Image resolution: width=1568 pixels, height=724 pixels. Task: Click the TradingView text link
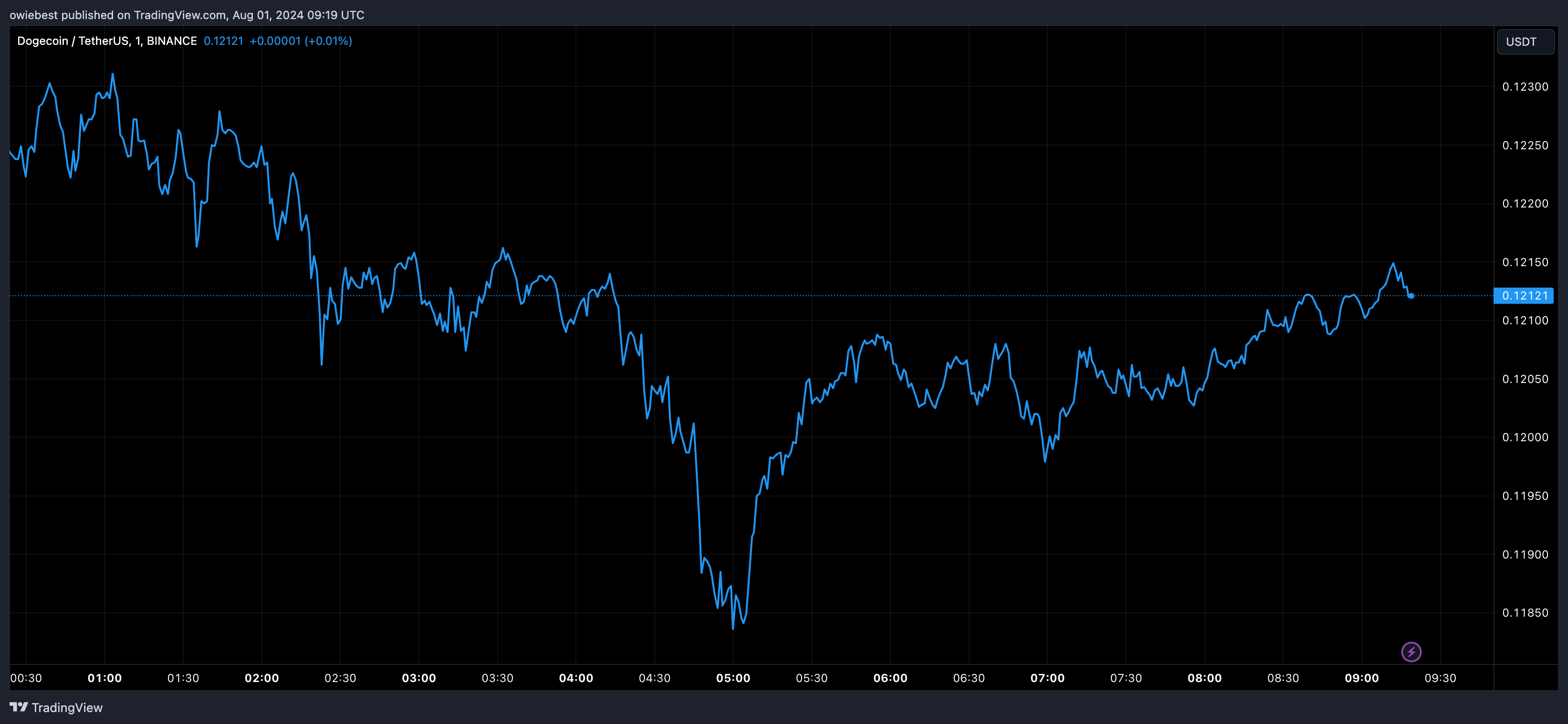(67, 708)
